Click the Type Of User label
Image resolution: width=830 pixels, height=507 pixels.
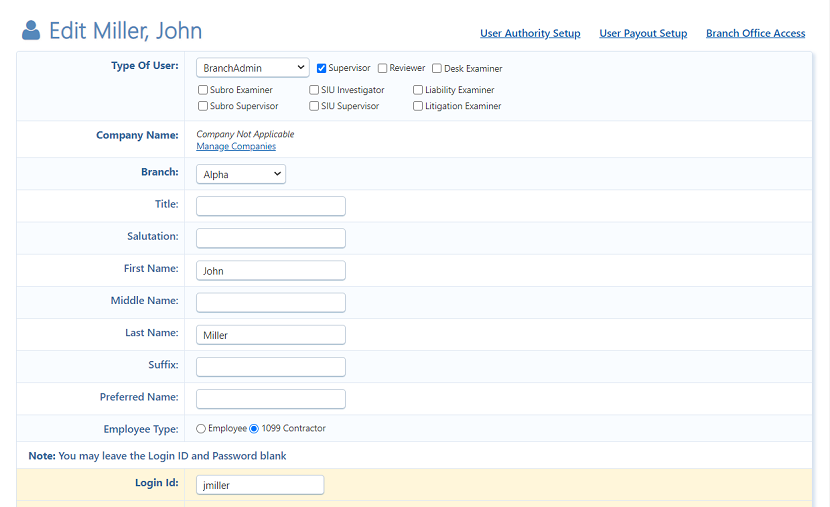coord(145,66)
